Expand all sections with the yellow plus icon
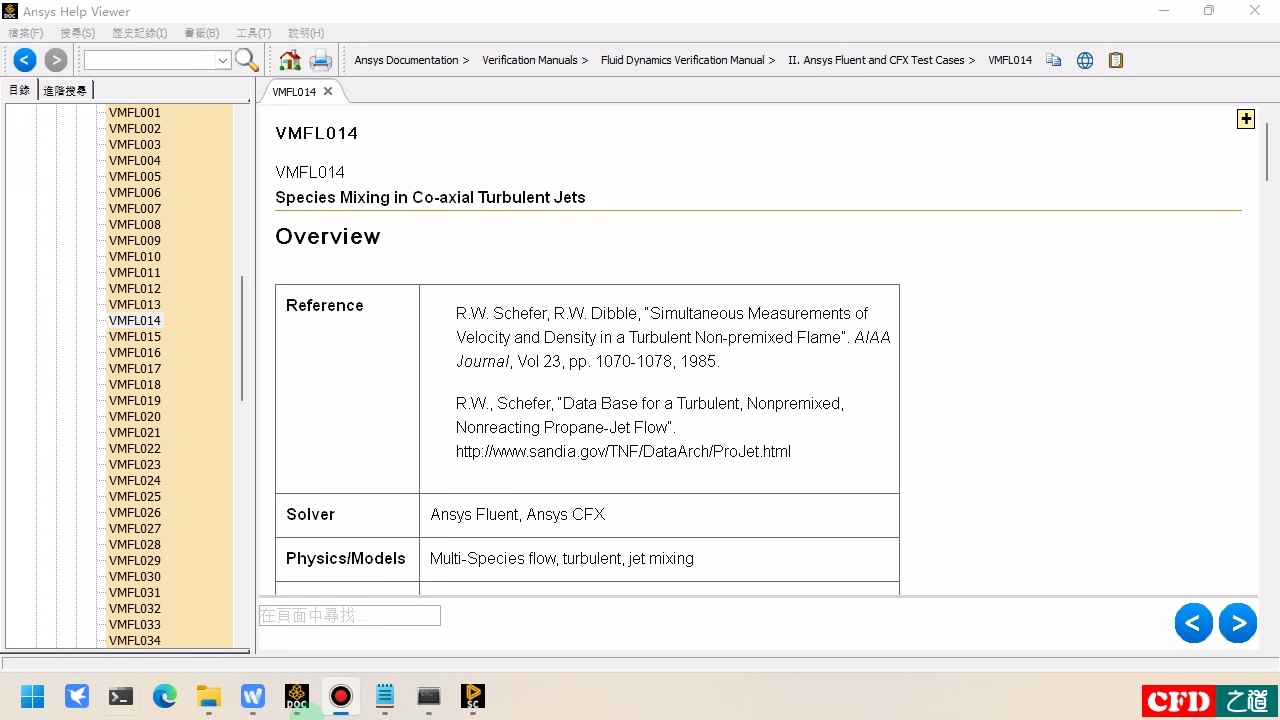This screenshot has height=720, width=1280. [x=1246, y=119]
